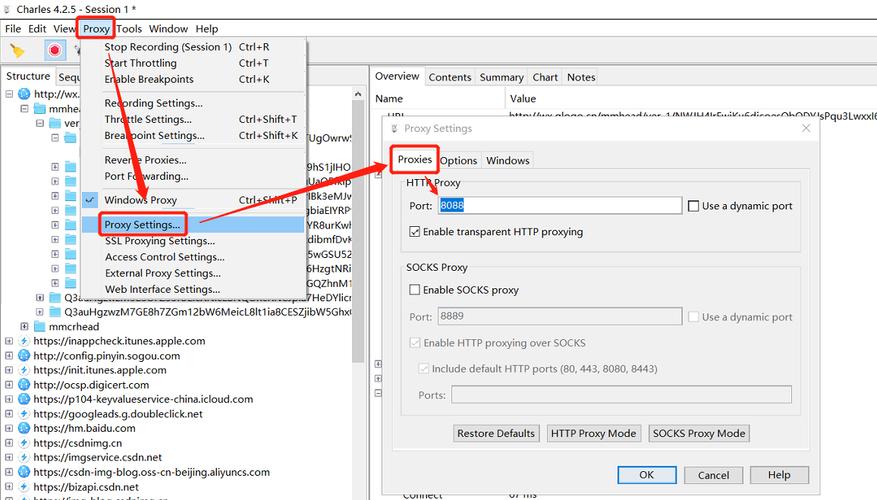Click Restore Defaults button

(496, 433)
